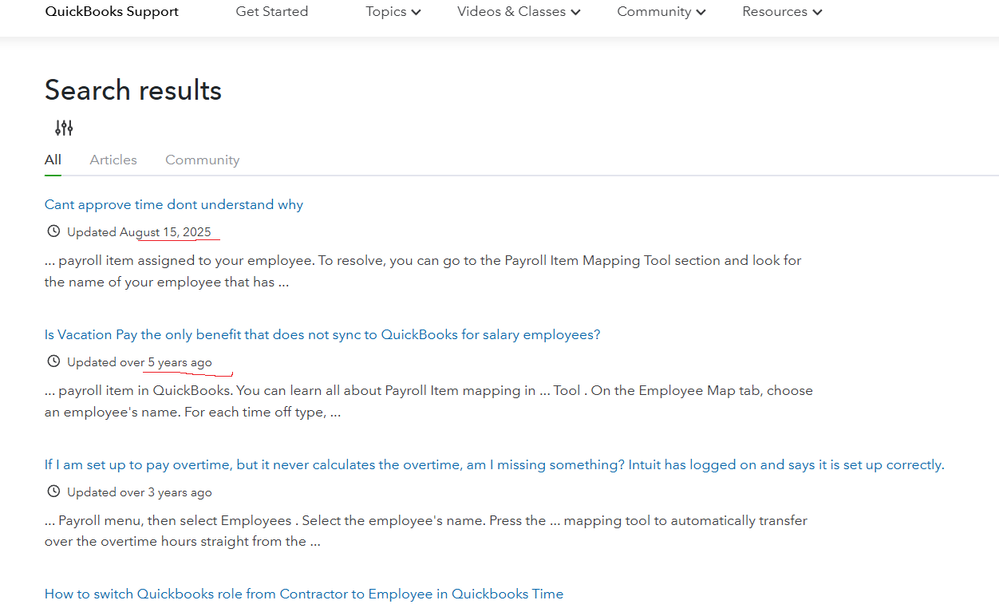Image resolution: width=999 pixels, height=612 pixels.
Task: Click the "Updated August 15, 2025" date text
Action: [139, 232]
